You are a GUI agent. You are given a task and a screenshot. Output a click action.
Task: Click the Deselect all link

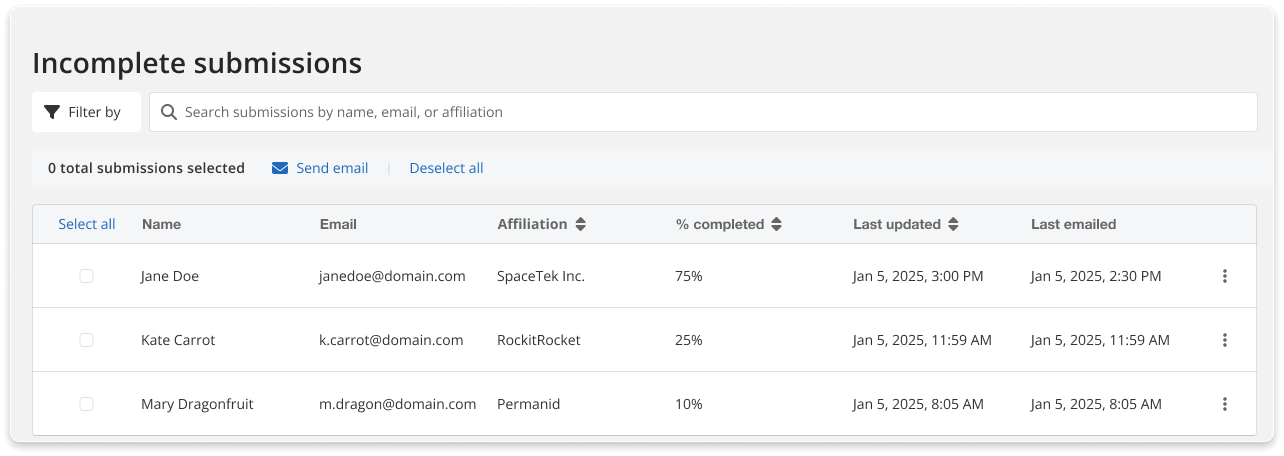click(446, 168)
